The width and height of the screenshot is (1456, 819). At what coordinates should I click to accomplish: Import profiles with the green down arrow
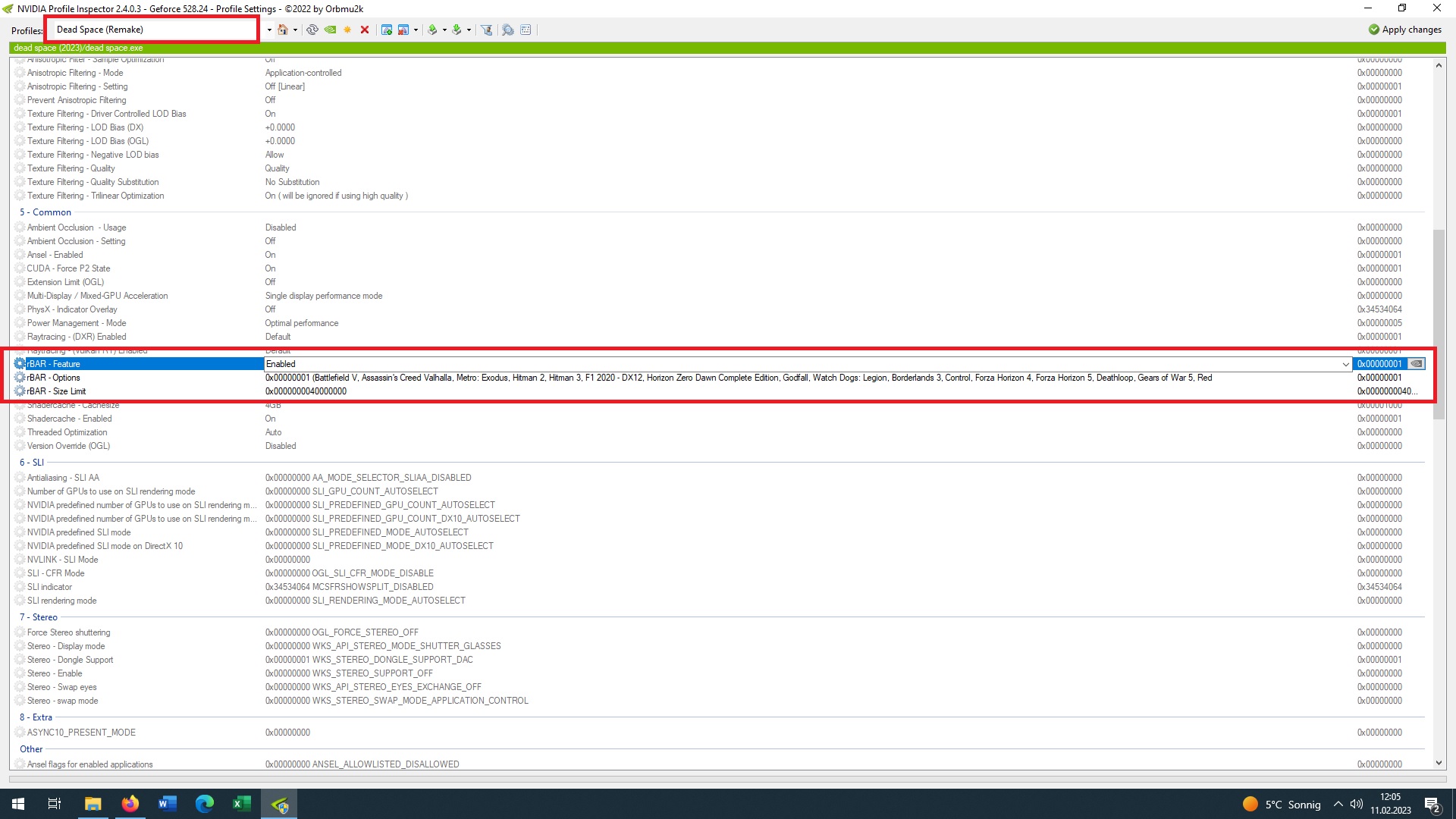457,30
